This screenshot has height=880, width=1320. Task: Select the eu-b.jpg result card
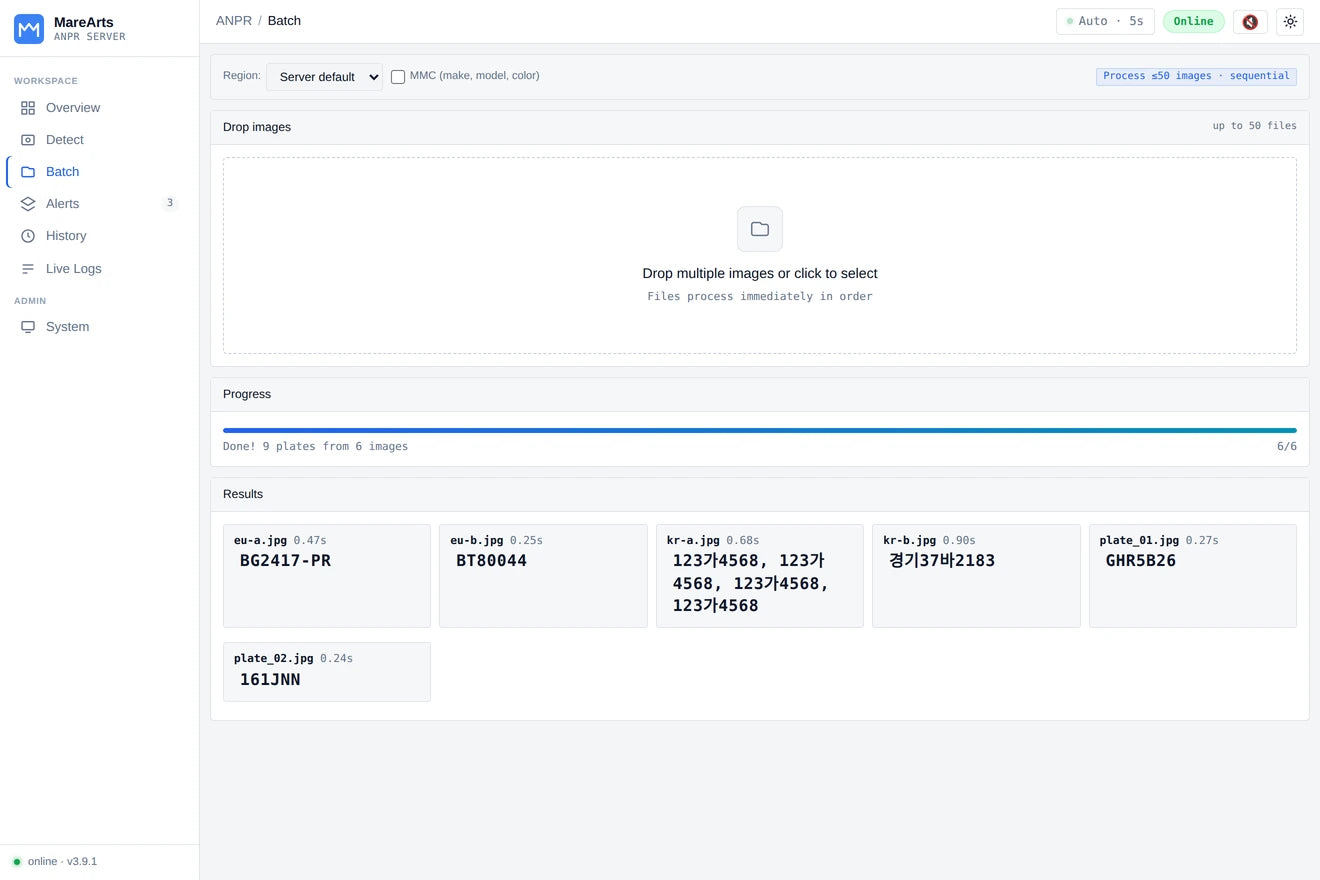point(543,576)
